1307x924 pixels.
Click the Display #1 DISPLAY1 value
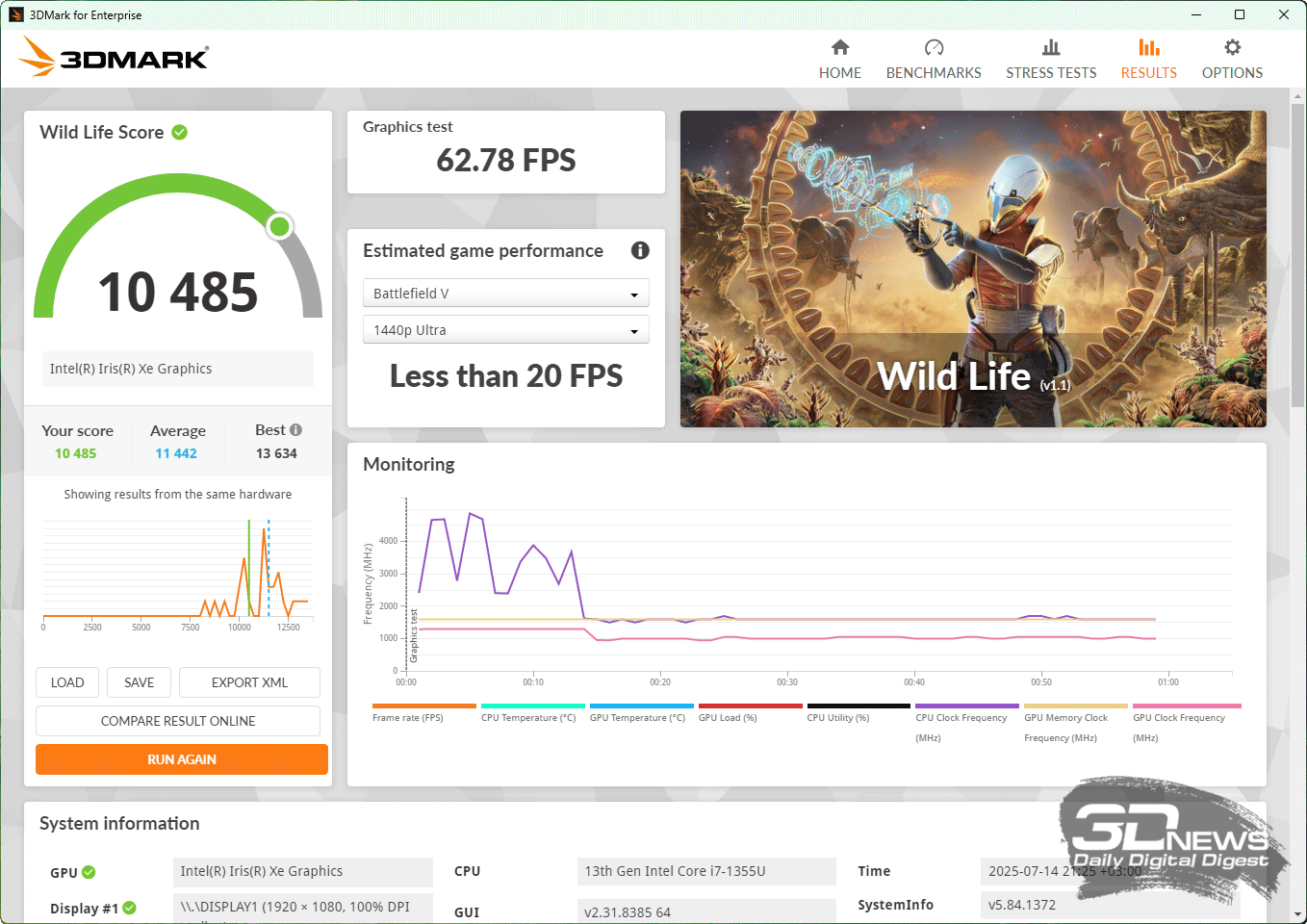pos(303,907)
